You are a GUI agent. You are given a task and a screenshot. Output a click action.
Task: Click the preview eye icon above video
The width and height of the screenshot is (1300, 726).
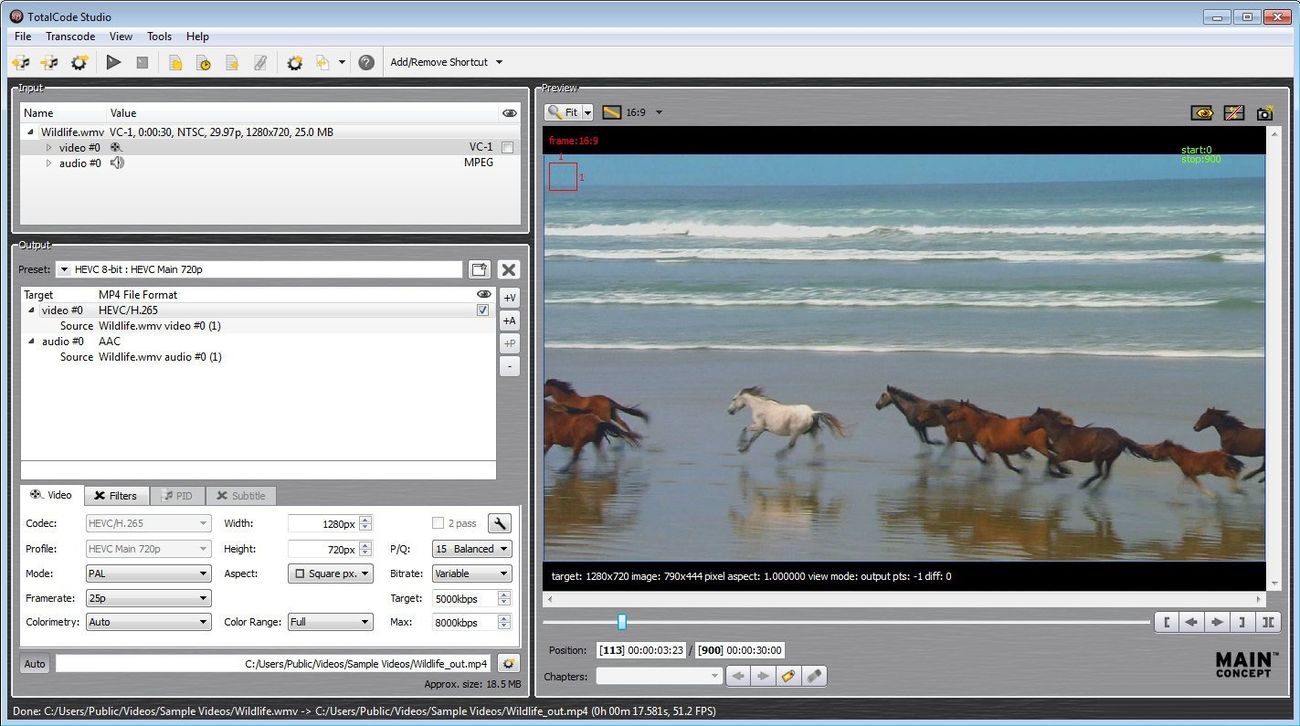point(1203,113)
